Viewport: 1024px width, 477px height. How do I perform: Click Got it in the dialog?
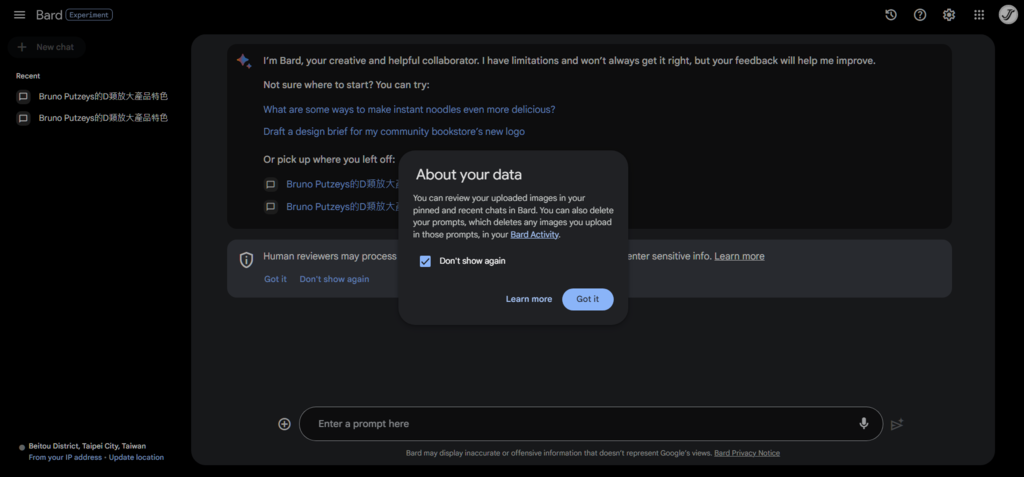pyautogui.click(x=587, y=299)
